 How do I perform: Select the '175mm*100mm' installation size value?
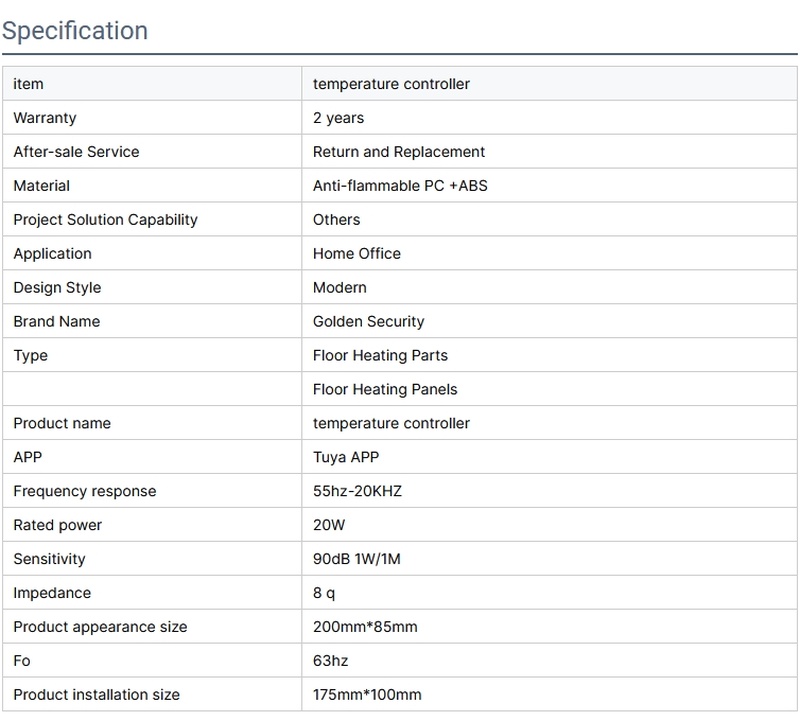click(367, 695)
